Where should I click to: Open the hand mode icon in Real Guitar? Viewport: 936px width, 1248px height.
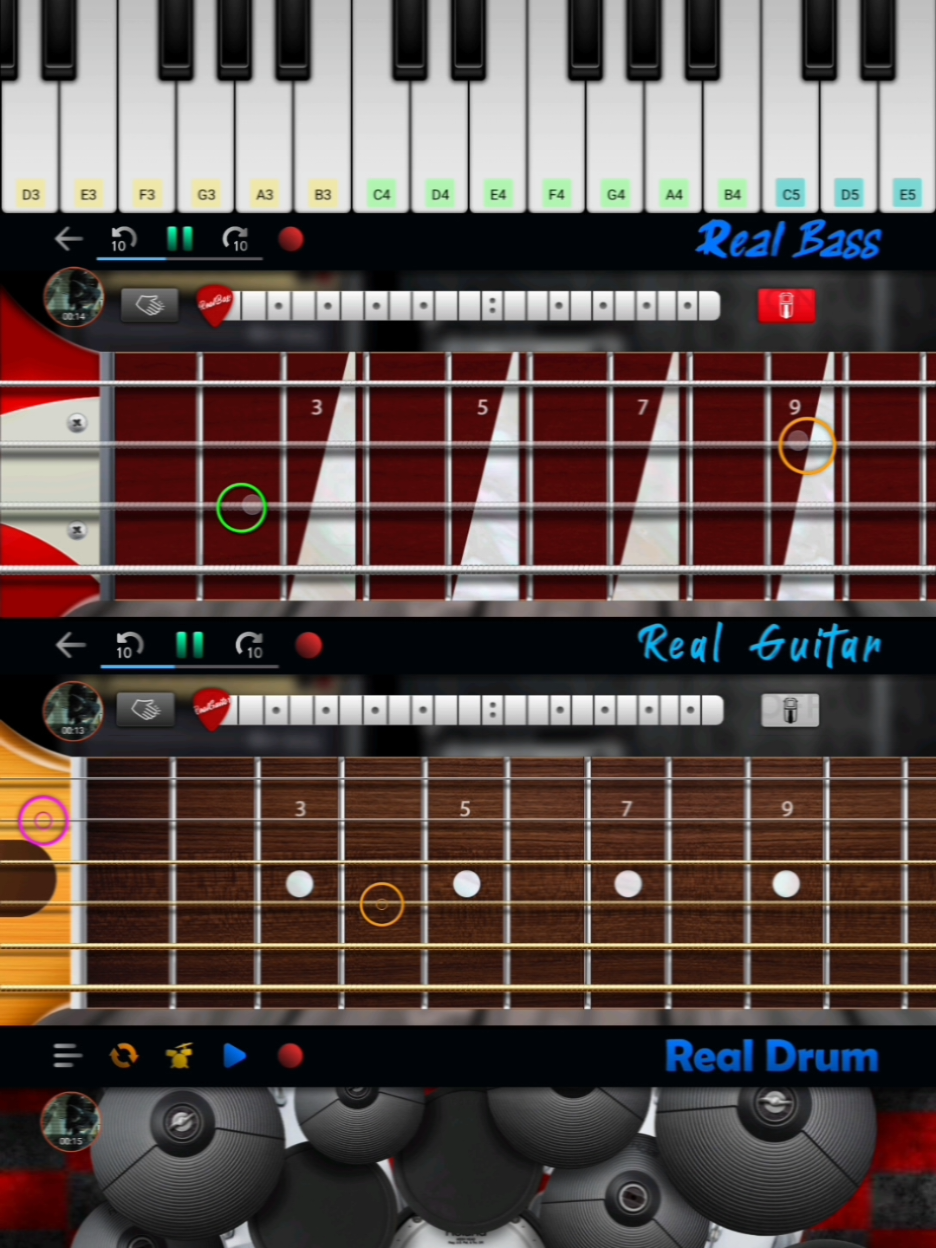click(146, 710)
